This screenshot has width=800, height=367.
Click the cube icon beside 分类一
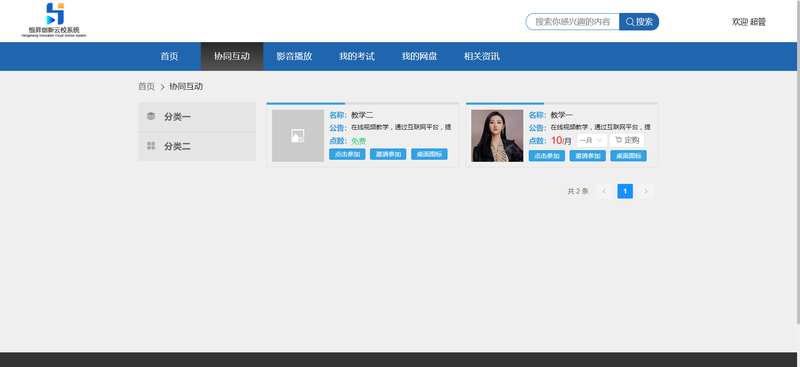click(x=151, y=116)
